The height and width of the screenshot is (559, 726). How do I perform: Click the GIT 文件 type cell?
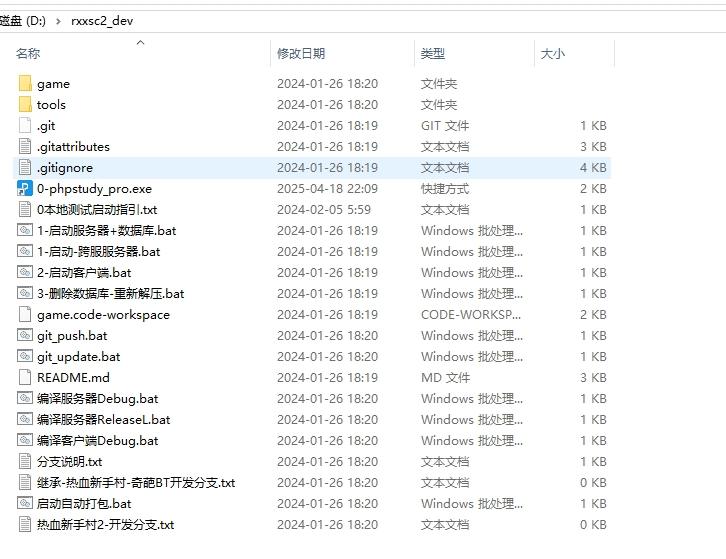pyautogui.click(x=444, y=126)
